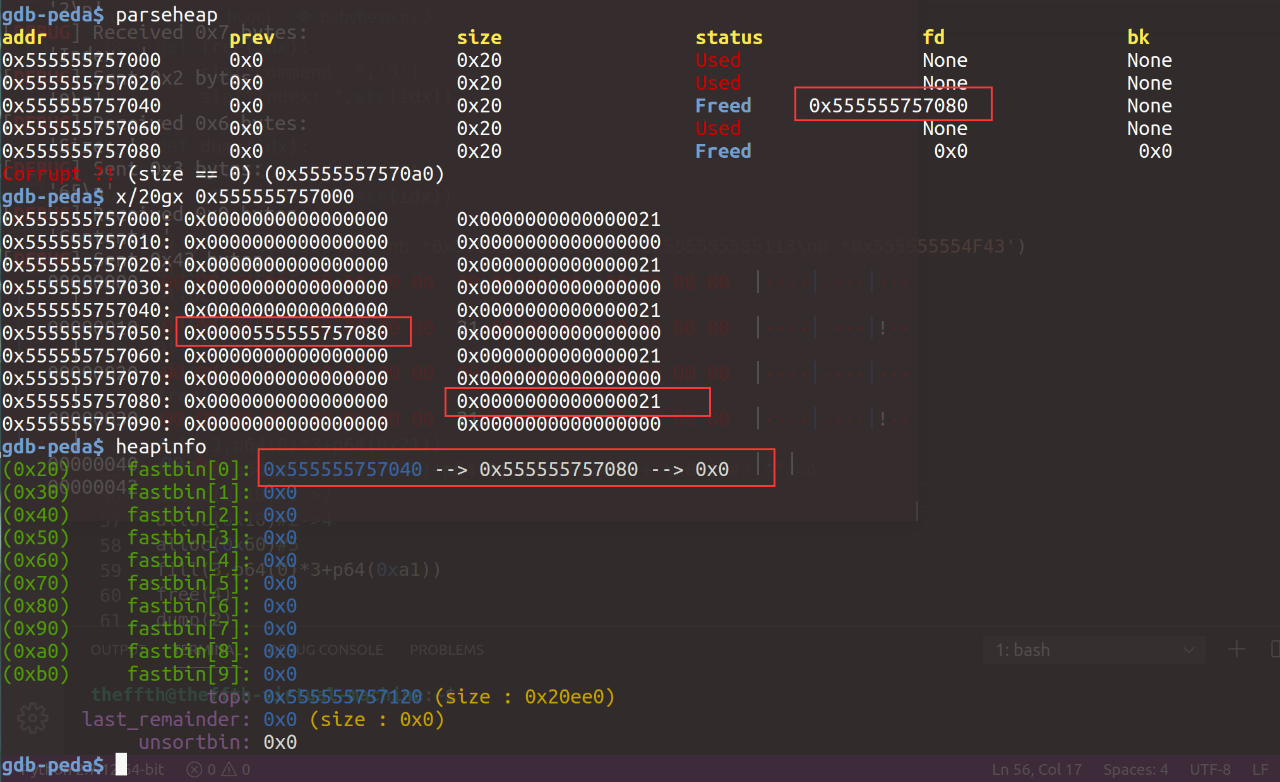This screenshot has width=1280, height=782.
Task: Change the LF end-of-line sequence setting
Action: [x=1259, y=769]
